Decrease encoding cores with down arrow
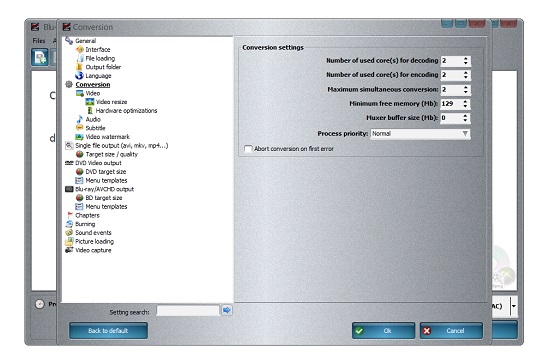 (465, 77)
